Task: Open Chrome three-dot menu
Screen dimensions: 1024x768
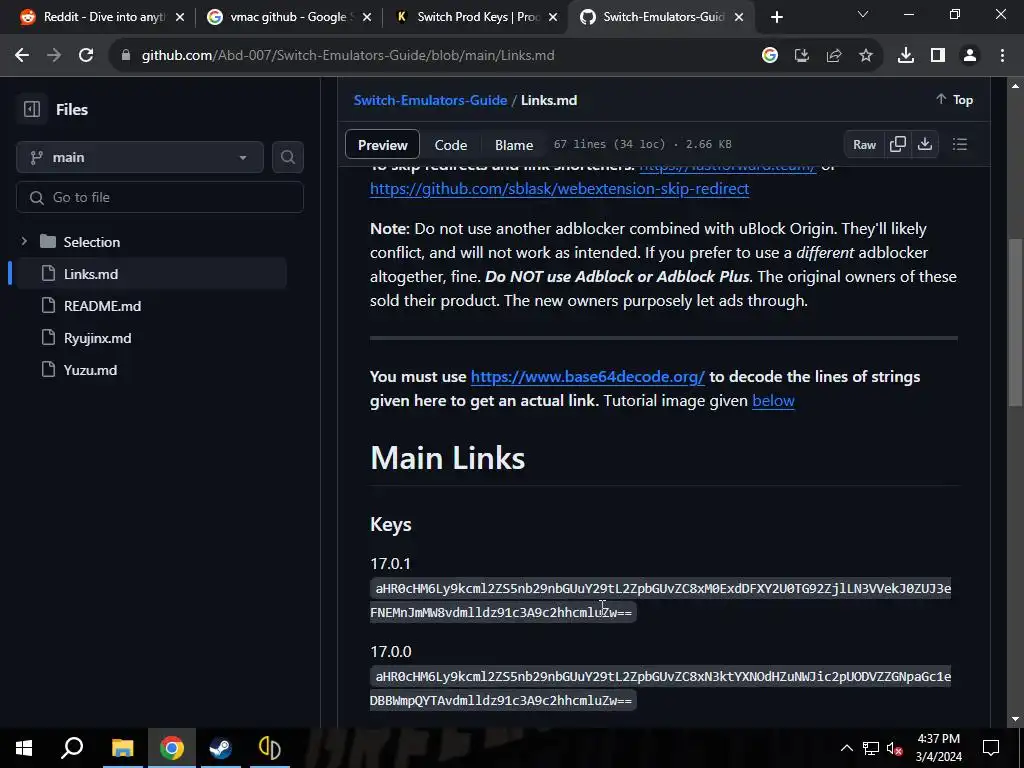Action: [1002, 56]
